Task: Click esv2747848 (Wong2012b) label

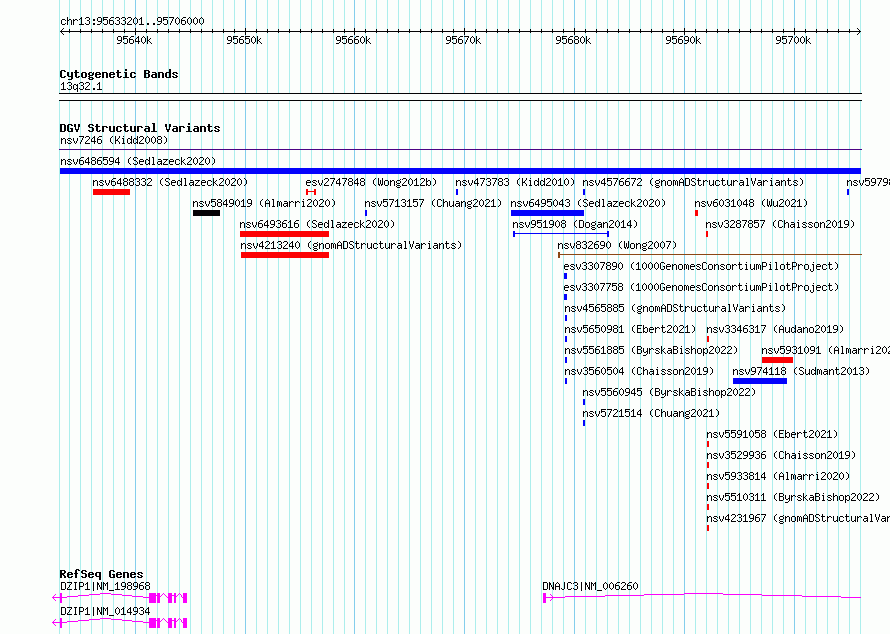Action: click(371, 182)
